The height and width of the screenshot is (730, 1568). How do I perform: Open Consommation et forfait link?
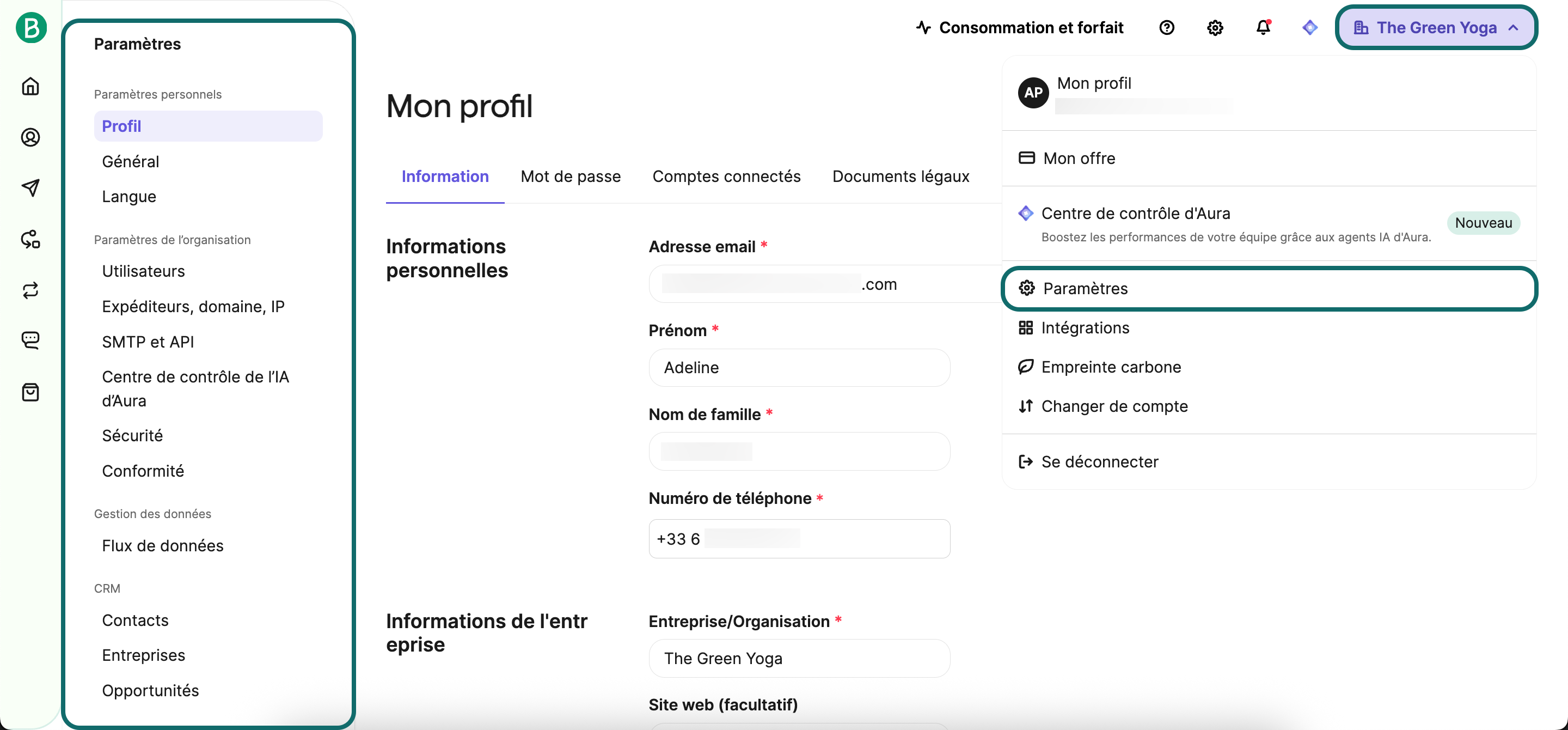point(1020,27)
